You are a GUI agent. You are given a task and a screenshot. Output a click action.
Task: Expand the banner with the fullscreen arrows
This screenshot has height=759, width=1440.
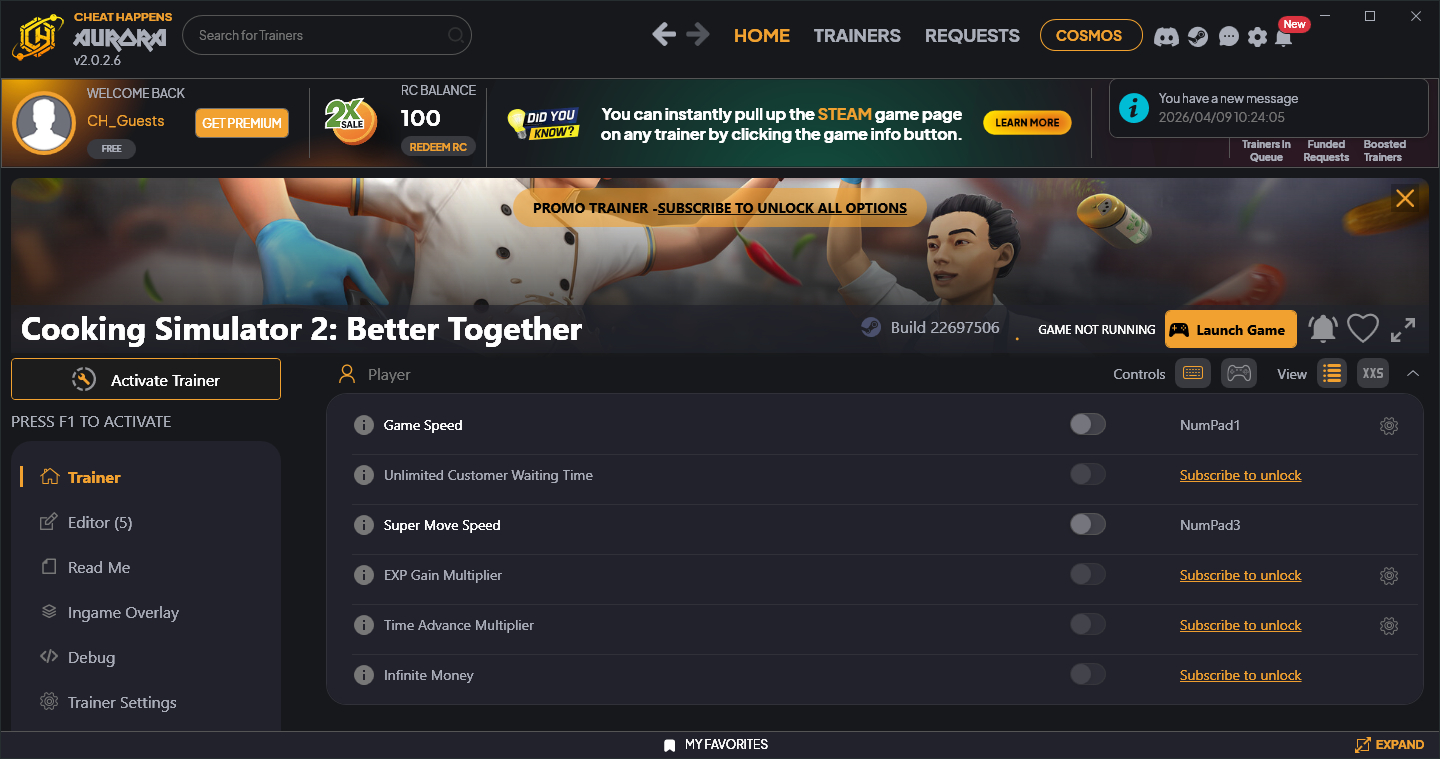(x=1403, y=329)
